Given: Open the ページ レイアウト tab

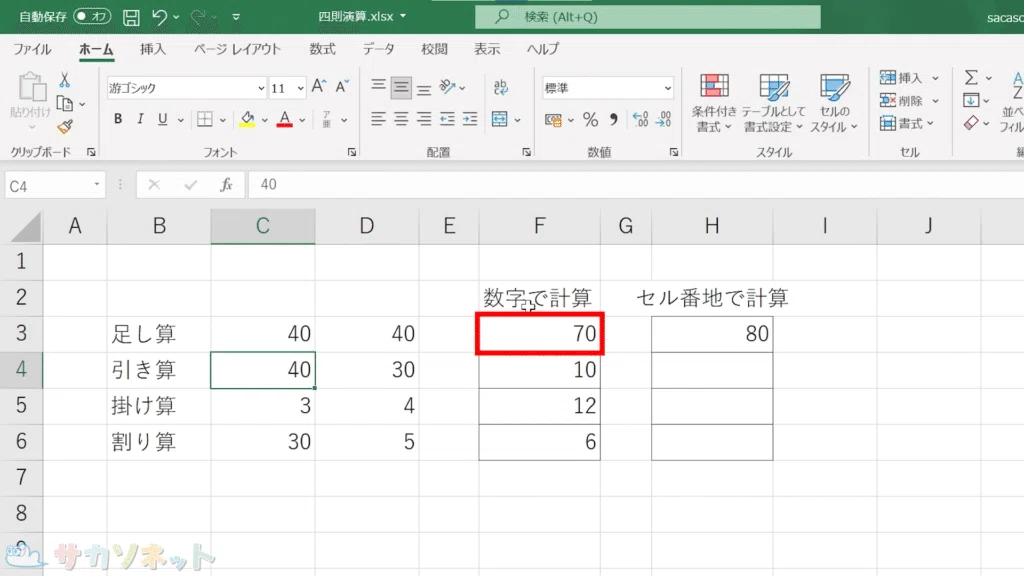Looking at the screenshot, I should coord(237,49).
